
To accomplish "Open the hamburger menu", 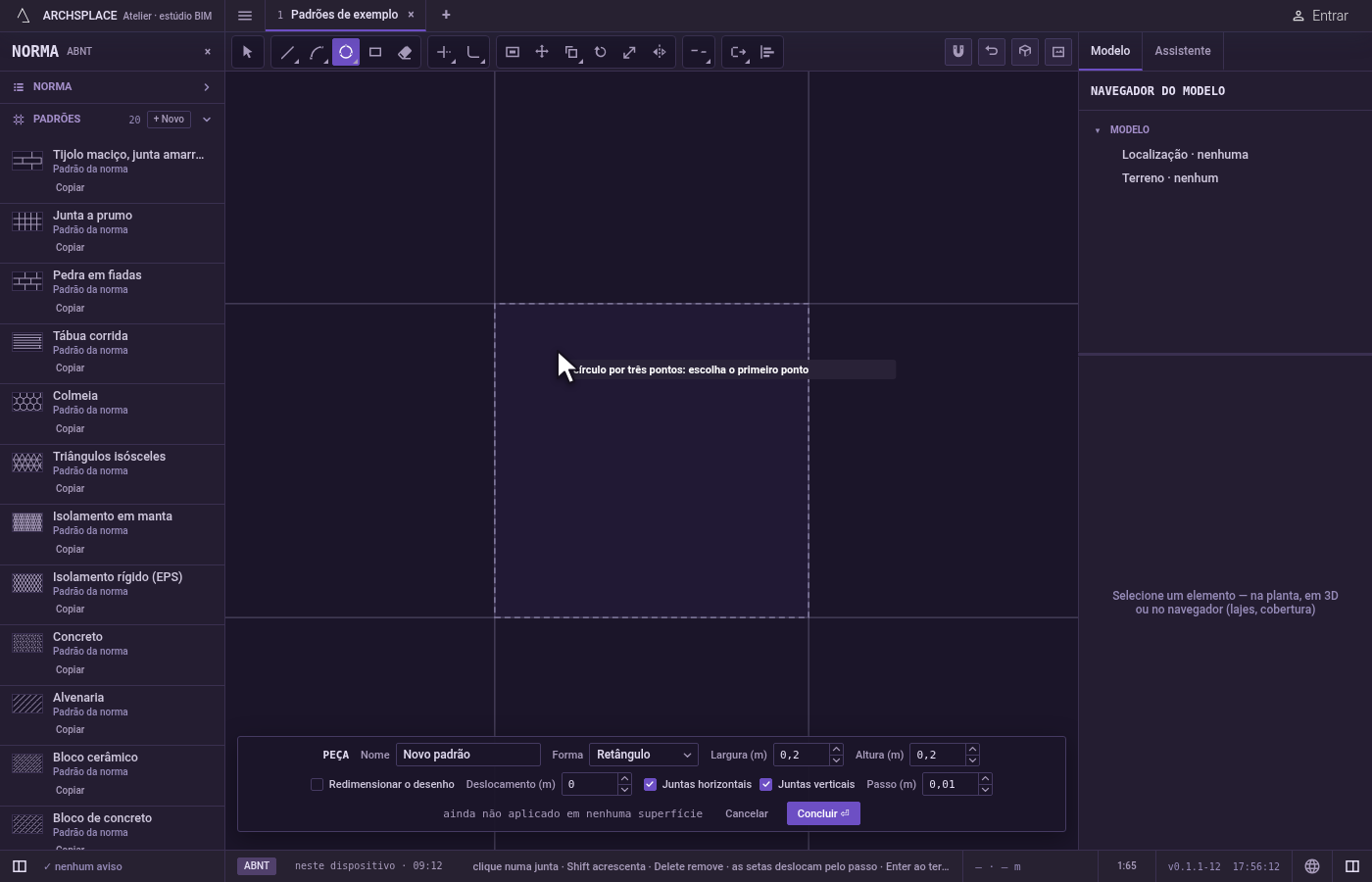I will 245,16.
